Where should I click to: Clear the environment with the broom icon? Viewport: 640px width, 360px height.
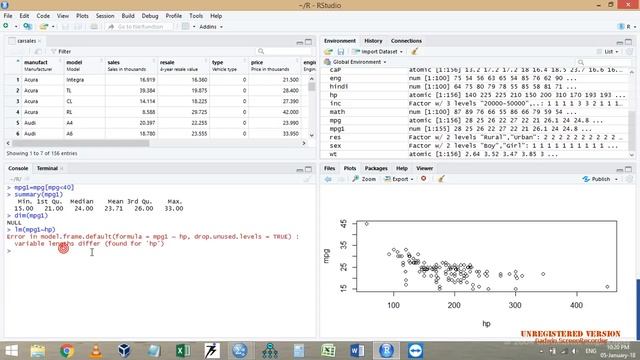[x=414, y=51]
